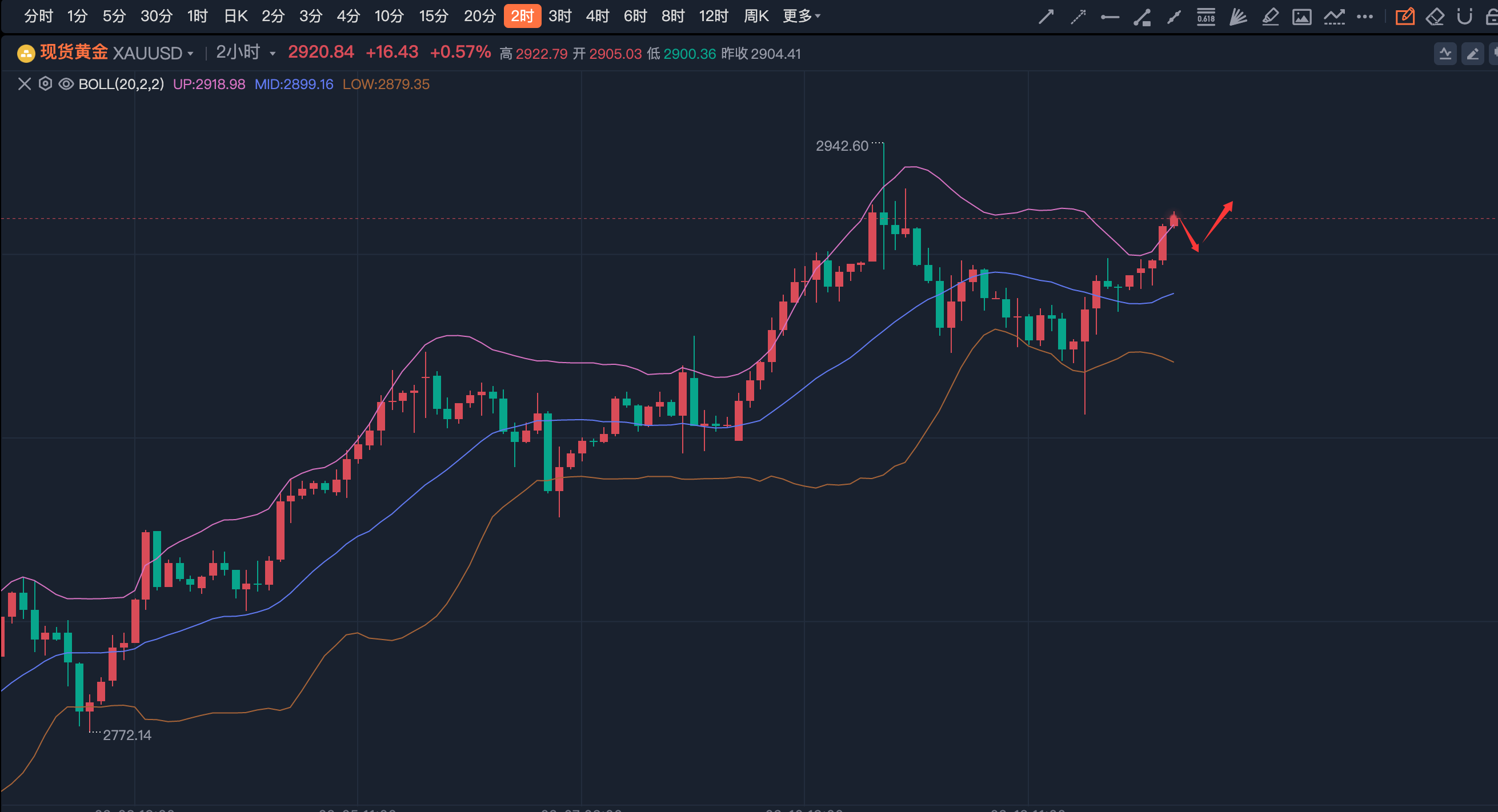Open the insert image tool
The image size is (1498, 812).
tap(1303, 17)
